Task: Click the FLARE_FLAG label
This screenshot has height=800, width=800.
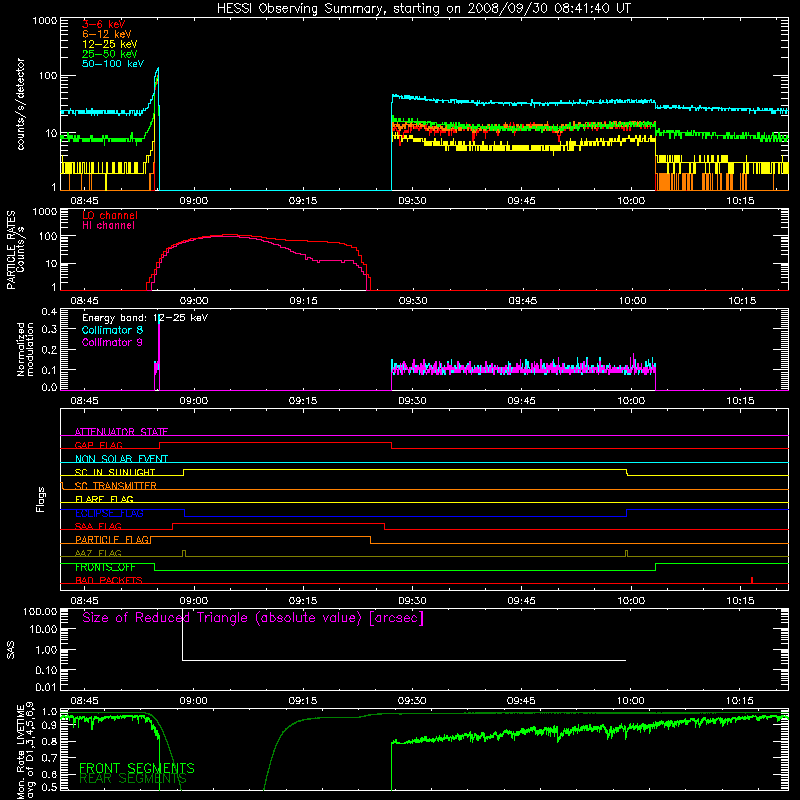Action: coord(104,499)
